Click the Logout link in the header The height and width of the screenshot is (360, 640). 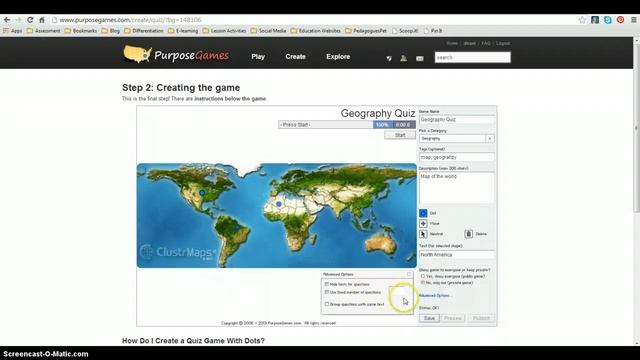click(503, 43)
